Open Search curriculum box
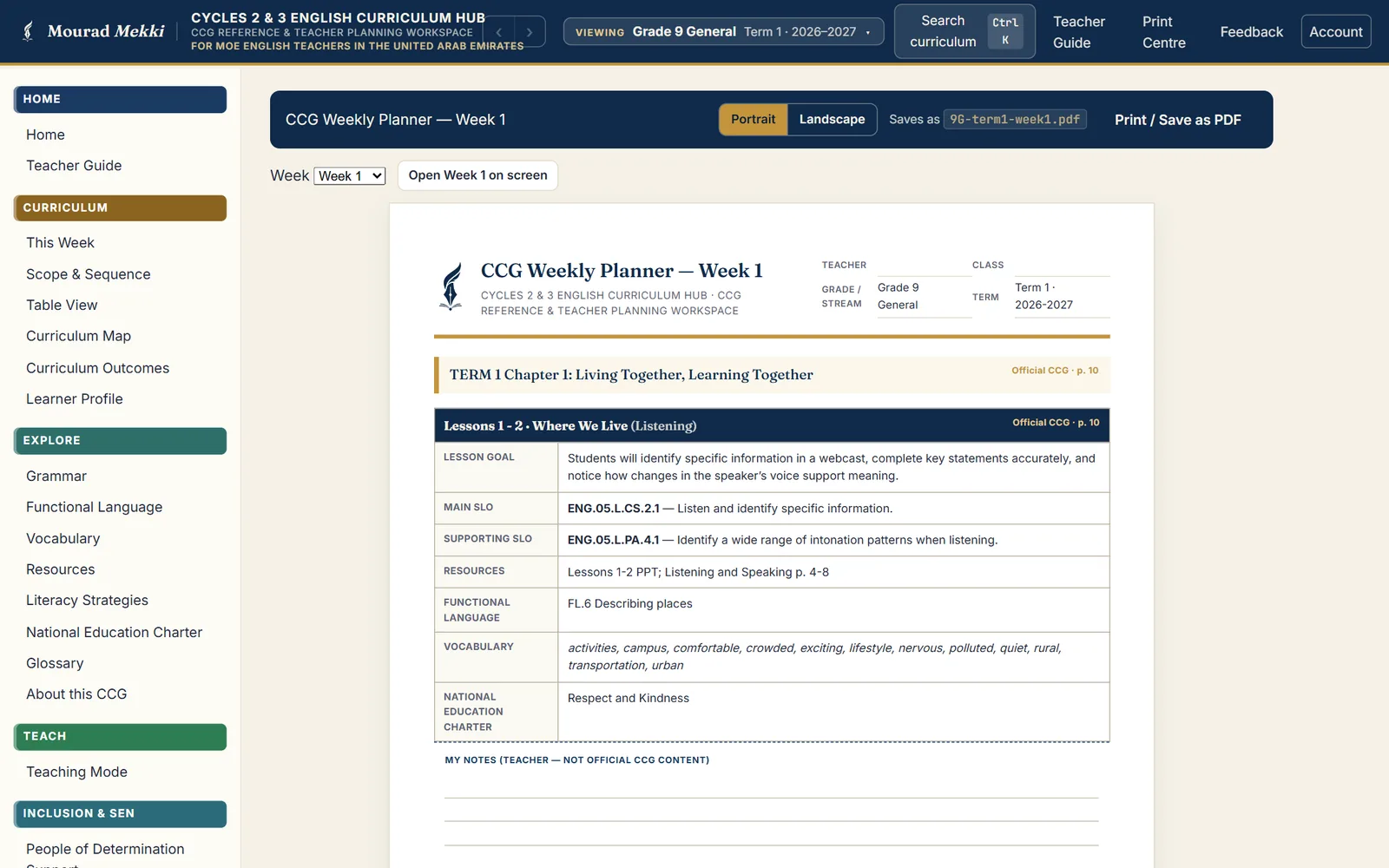The height and width of the screenshot is (868, 1389). click(x=964, y=32)
